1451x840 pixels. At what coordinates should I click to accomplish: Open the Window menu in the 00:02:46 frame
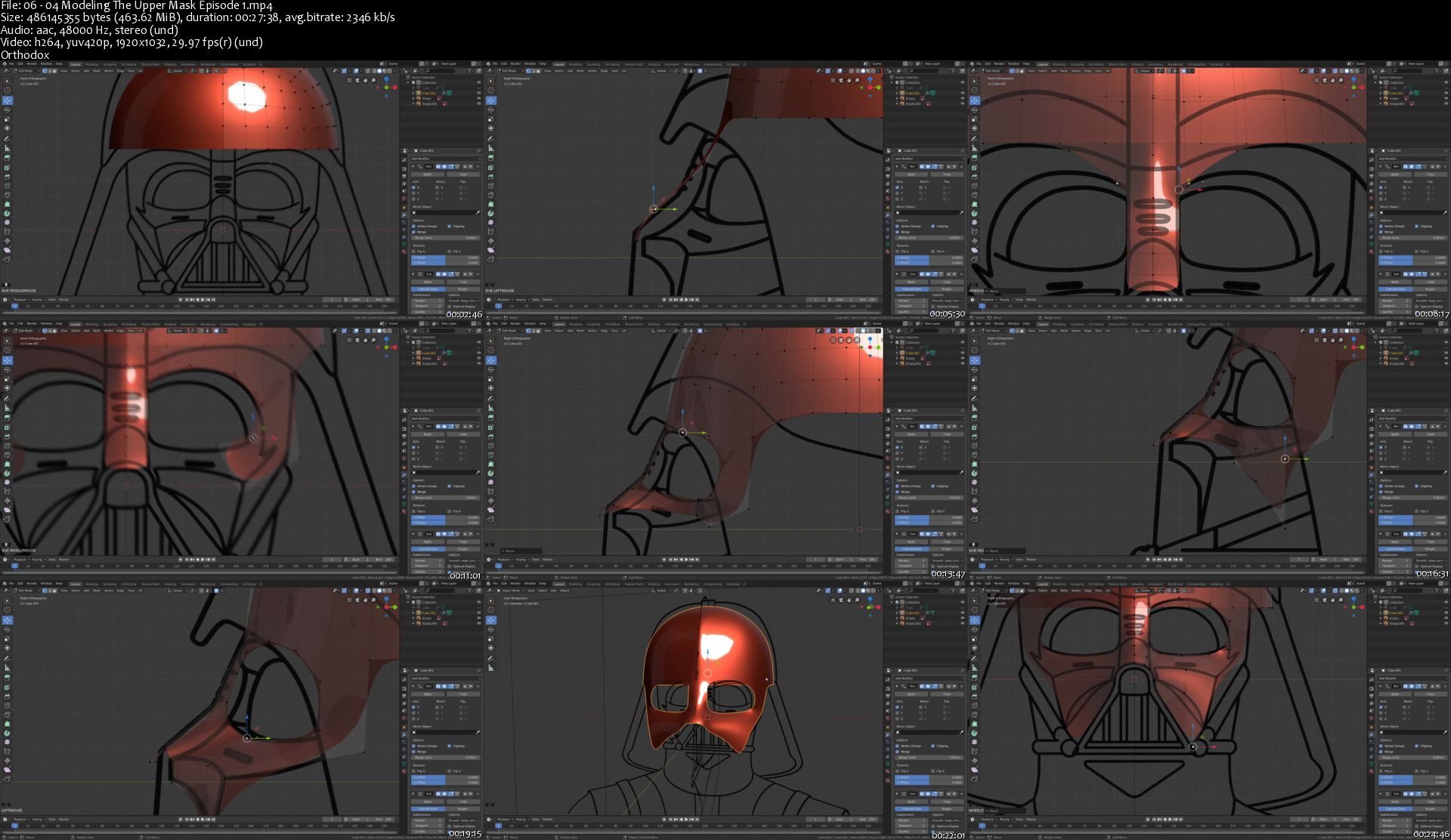click(46, 64)
